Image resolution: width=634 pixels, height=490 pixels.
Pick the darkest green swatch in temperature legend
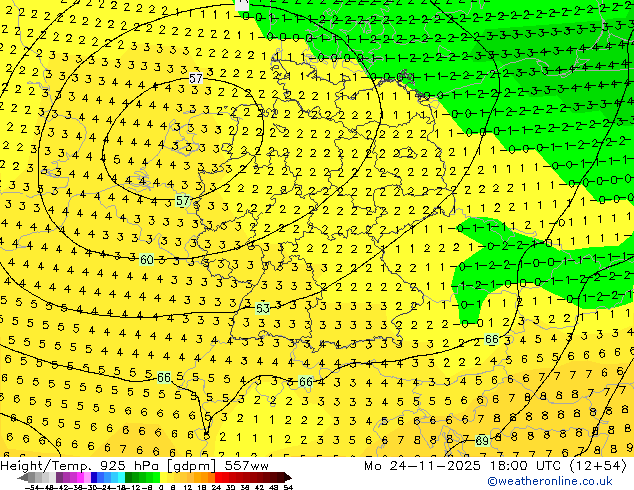[x=129, y=478]
